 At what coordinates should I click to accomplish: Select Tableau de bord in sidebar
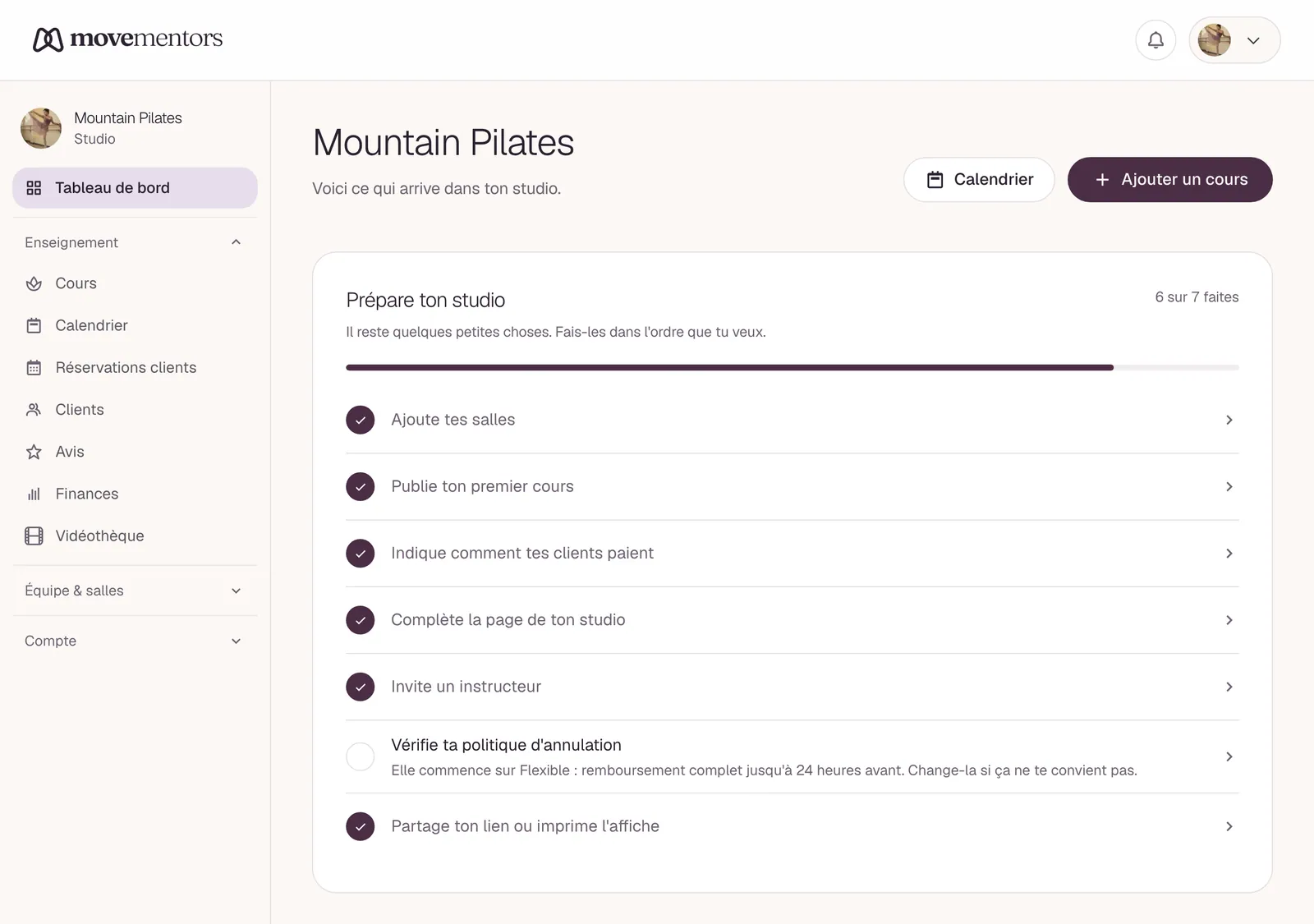pyautogui.click(x=135, y=188)
